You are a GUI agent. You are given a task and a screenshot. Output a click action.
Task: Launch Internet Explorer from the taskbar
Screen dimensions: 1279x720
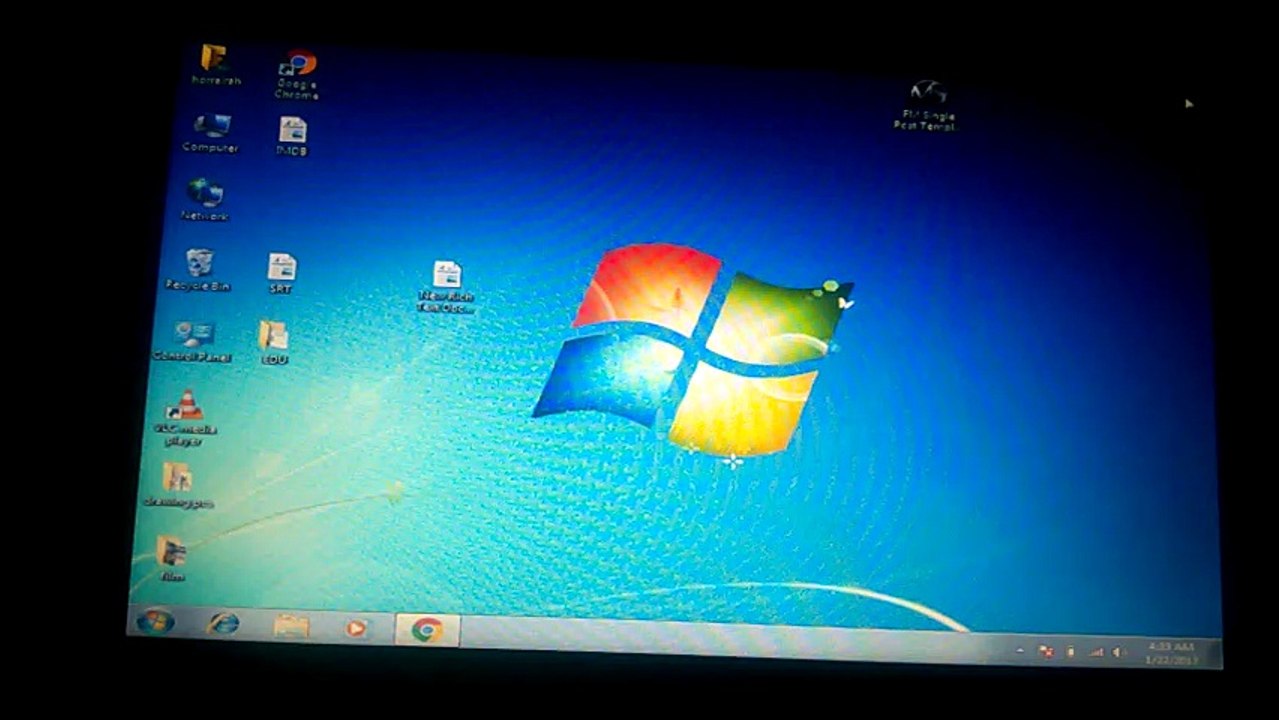coord(222,624)
